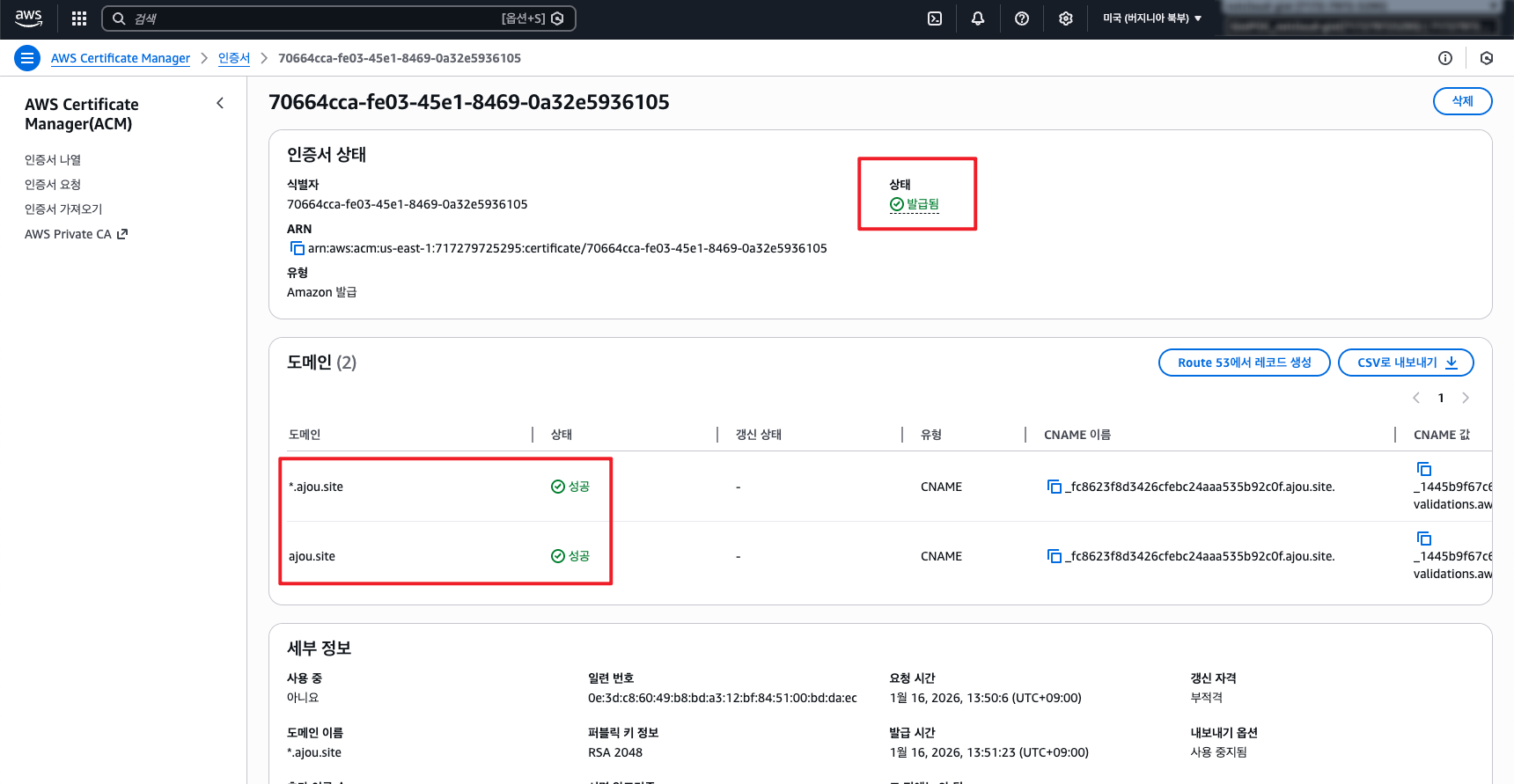Collapse the ACM sidebar with the chevron
This screenshot has width=1514, height=784.
coord(220,103)
